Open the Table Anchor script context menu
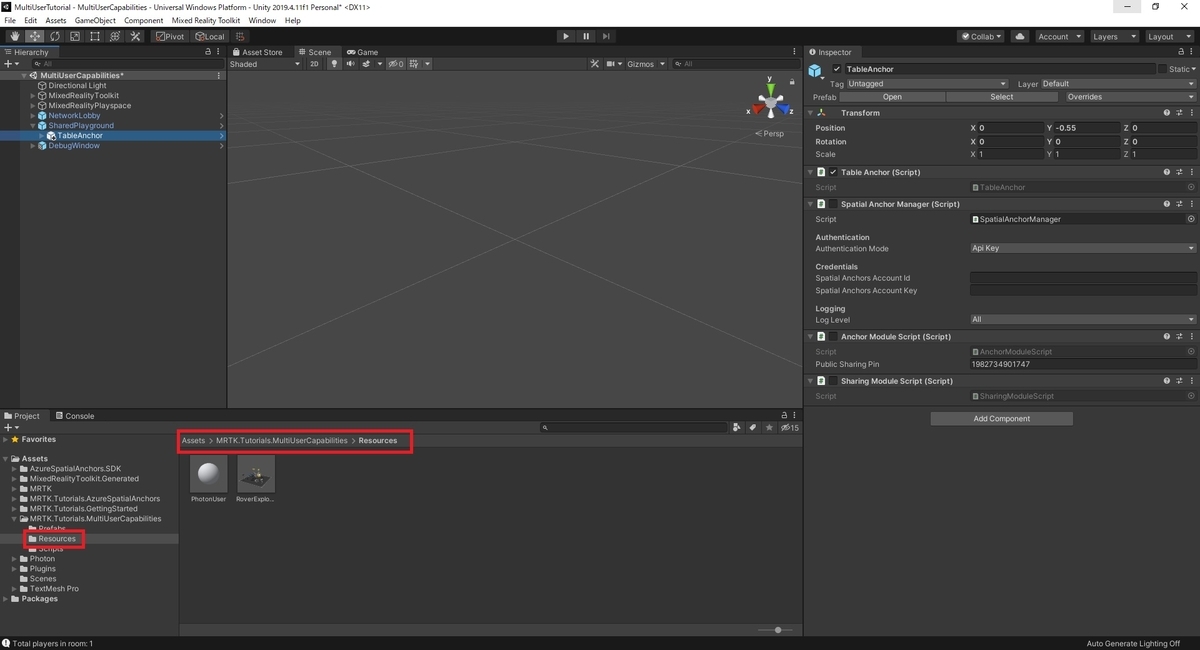 coord(1191,172)
